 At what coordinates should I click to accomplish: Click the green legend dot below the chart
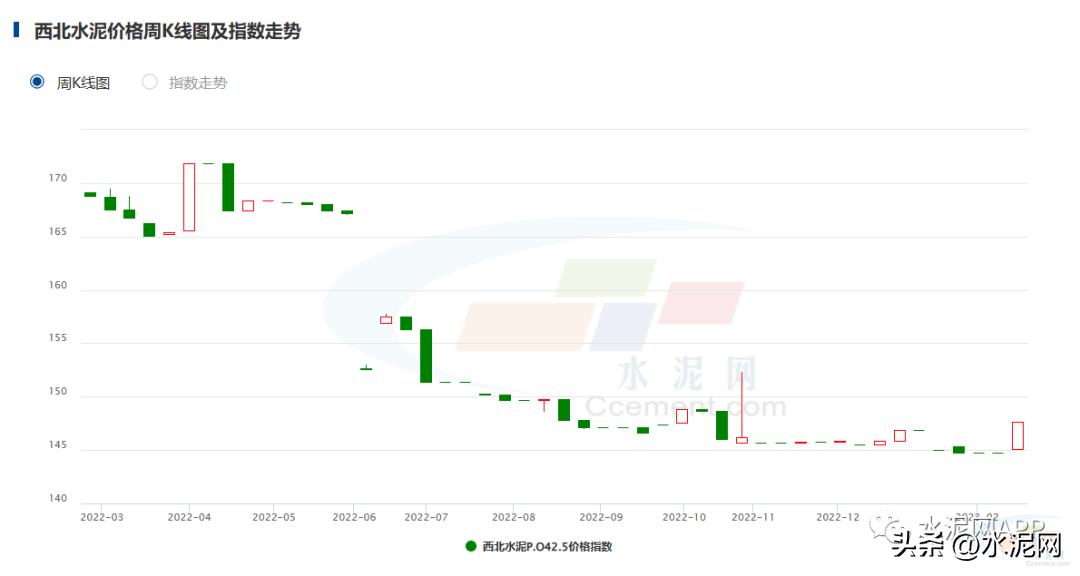coord(468,546)
